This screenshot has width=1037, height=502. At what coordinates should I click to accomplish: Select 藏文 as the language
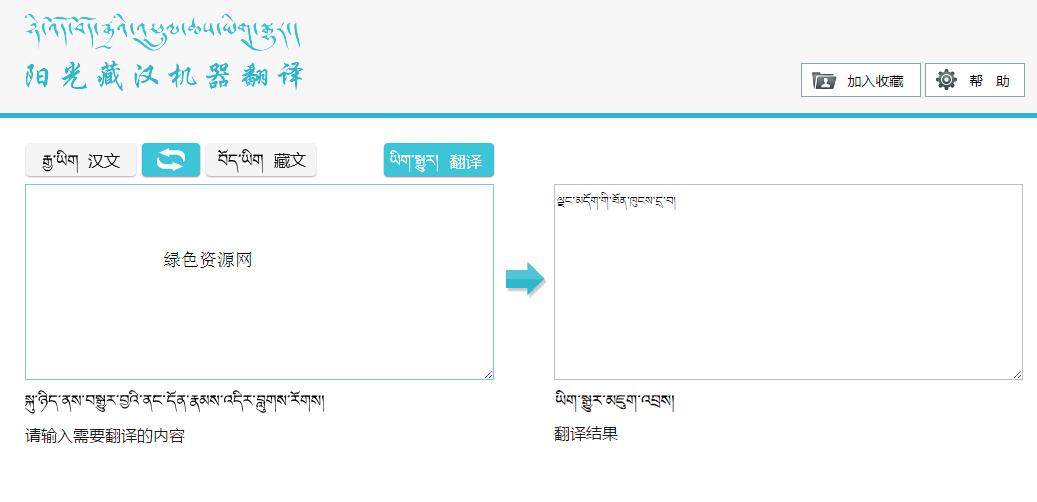[x=261, y=160]
